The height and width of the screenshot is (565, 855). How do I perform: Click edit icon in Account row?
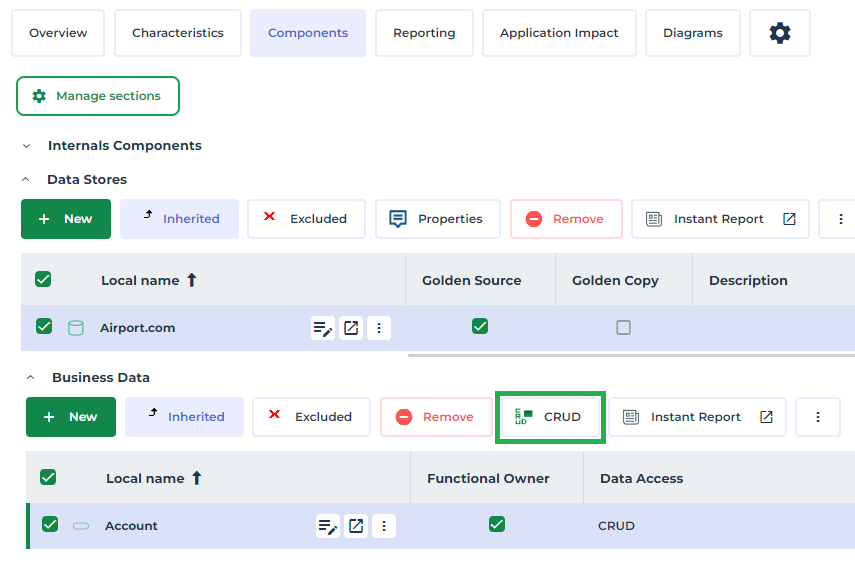pyautogui.click(x=327, y=526)
